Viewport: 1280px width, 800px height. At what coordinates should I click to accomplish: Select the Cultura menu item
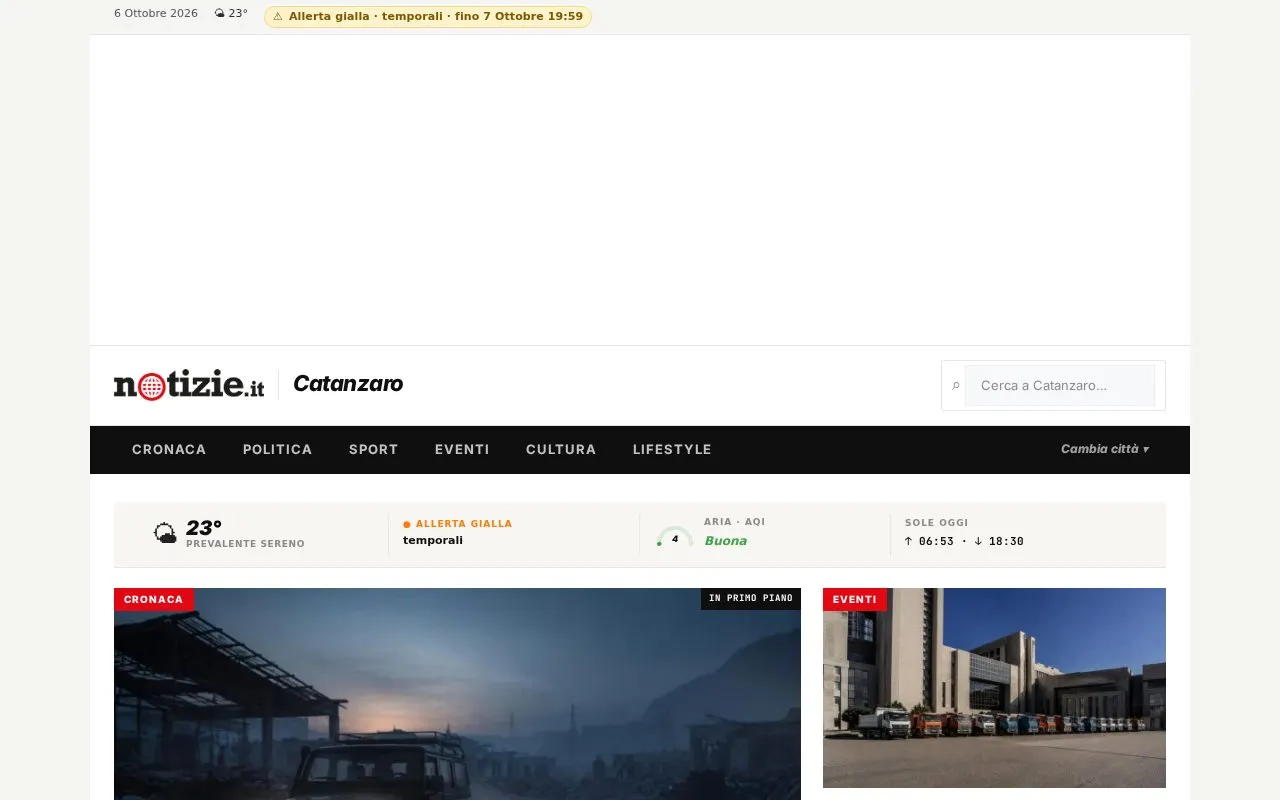click(561, 450)
